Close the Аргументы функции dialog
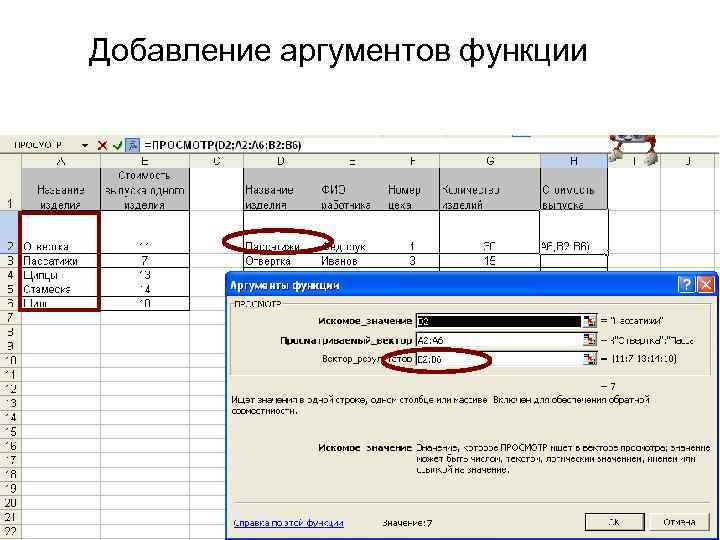 [x=706, y=285]
